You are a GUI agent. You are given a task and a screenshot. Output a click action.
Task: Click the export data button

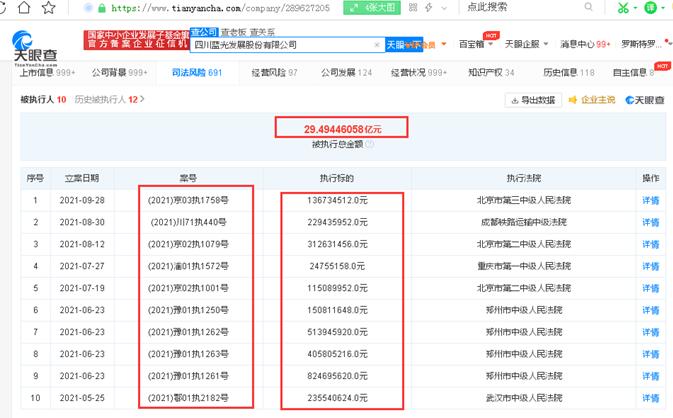[x=534, y=100]
